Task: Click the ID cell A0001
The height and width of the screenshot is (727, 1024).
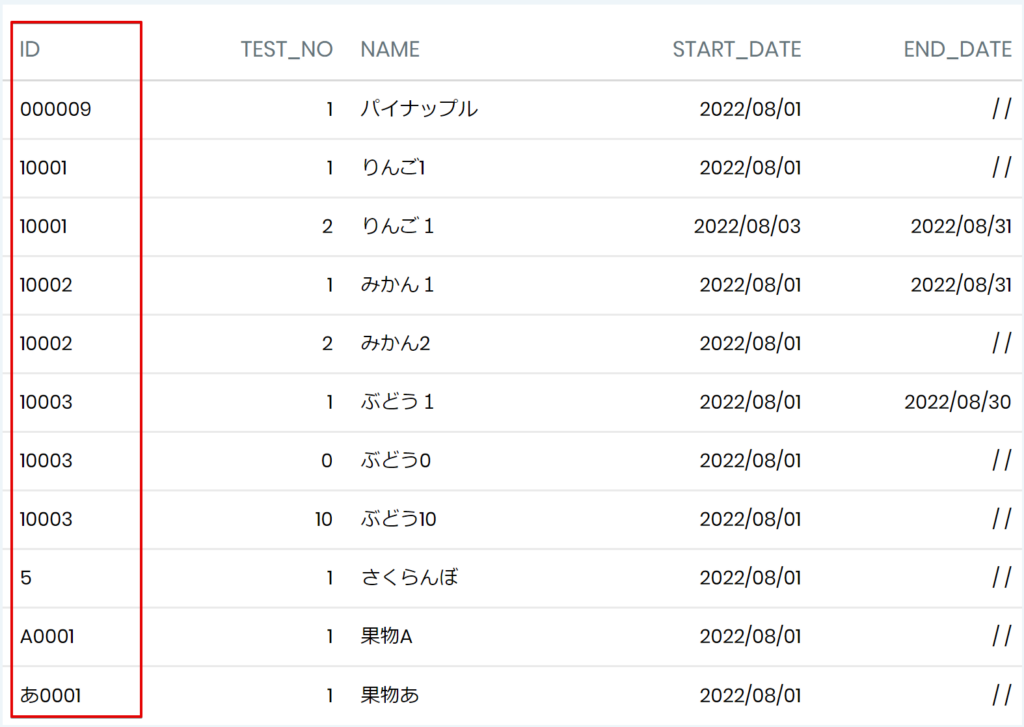Action: pos(47,636)
